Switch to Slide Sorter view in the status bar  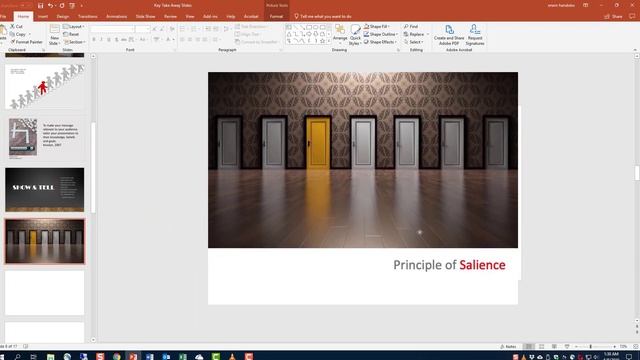(542, 347)
